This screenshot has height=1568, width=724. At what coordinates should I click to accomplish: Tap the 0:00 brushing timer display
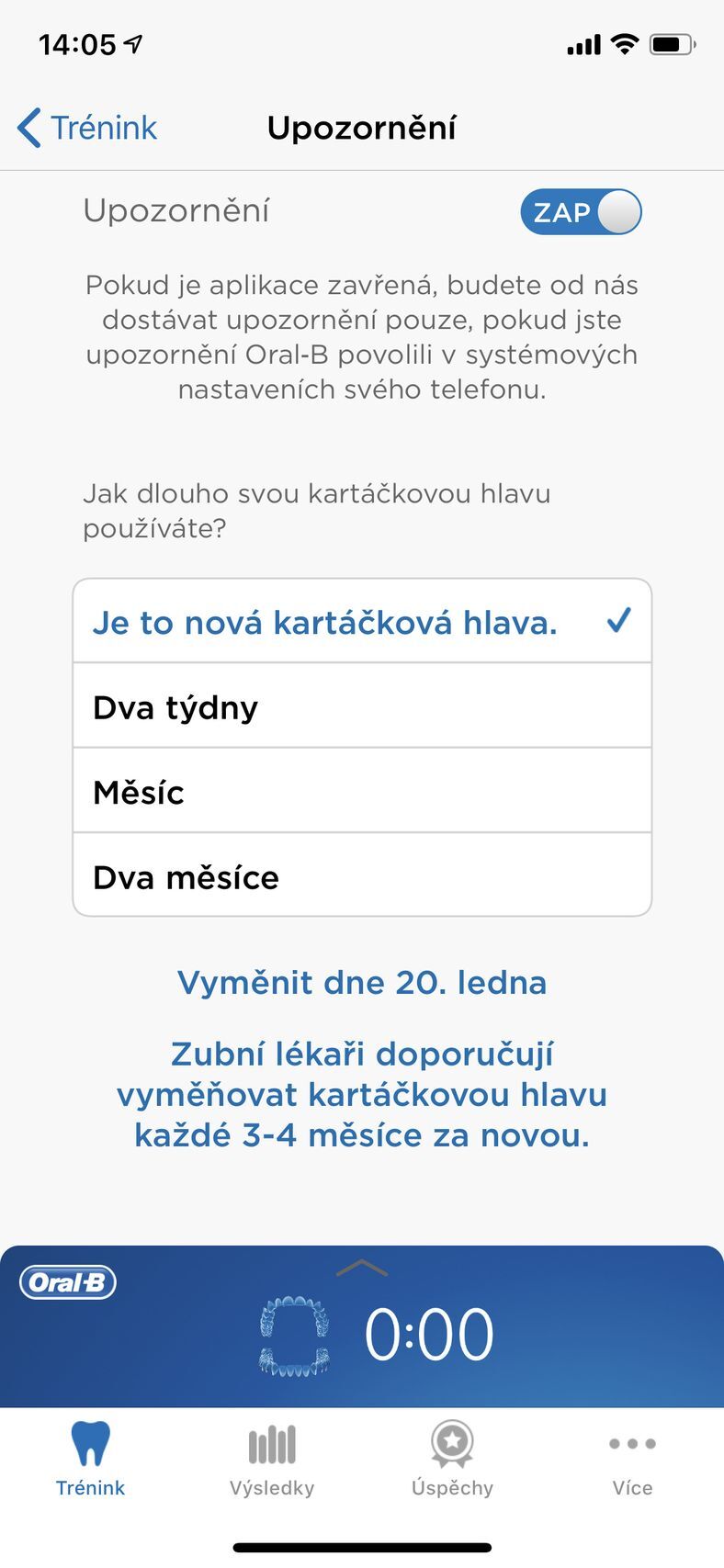tap(429, 1335)
